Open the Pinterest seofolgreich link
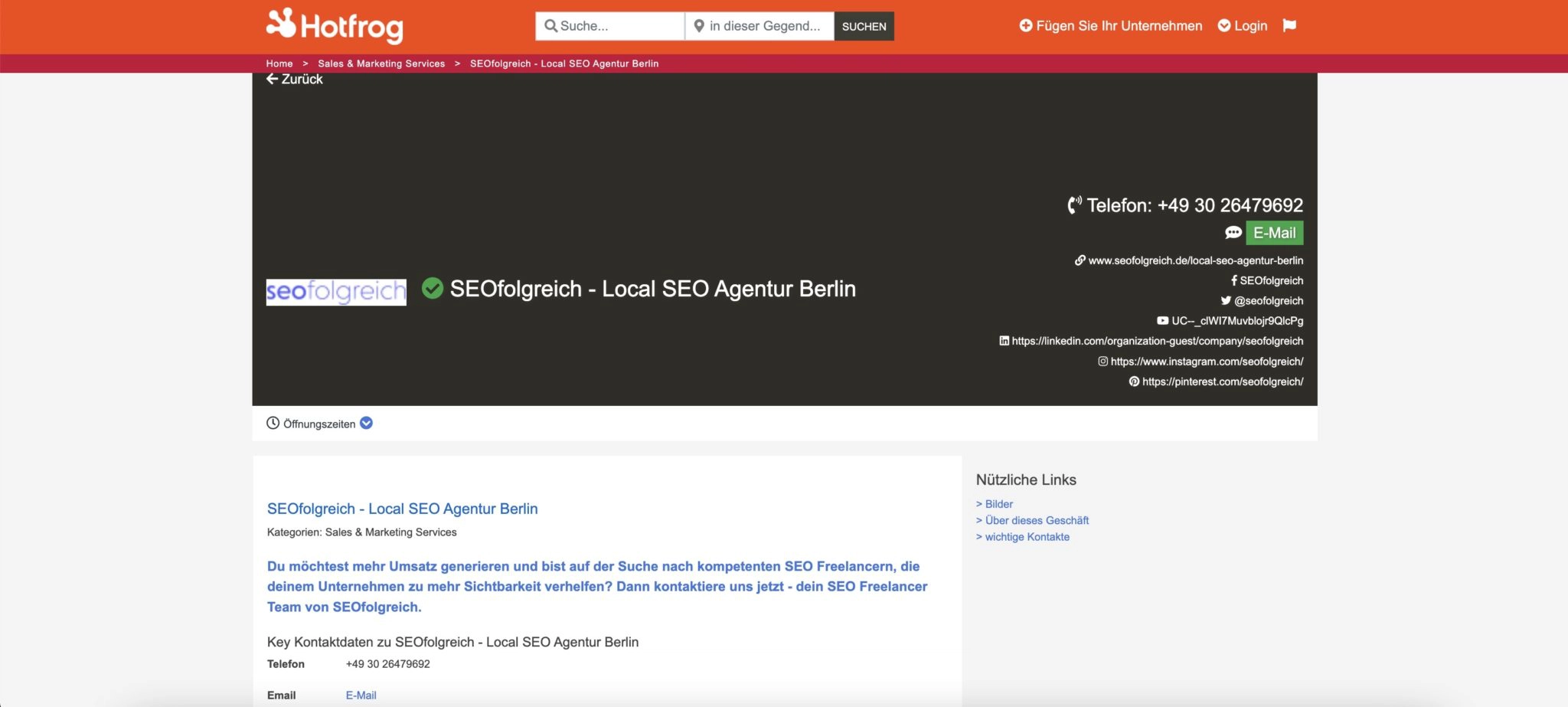Image resolution: width=1568 pixels, height=707 pixels. [1216, 381]
